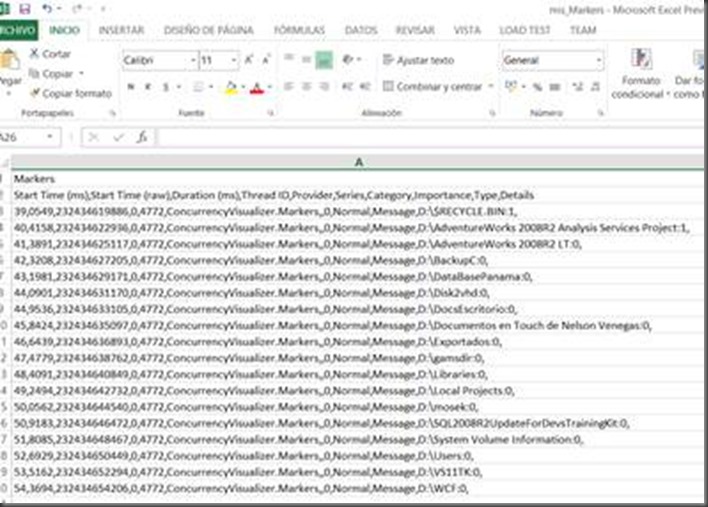Image resolution: width=708 pixels, height=507 pixels.
Task: Click the Redo arrow icon
Action: 77,9
